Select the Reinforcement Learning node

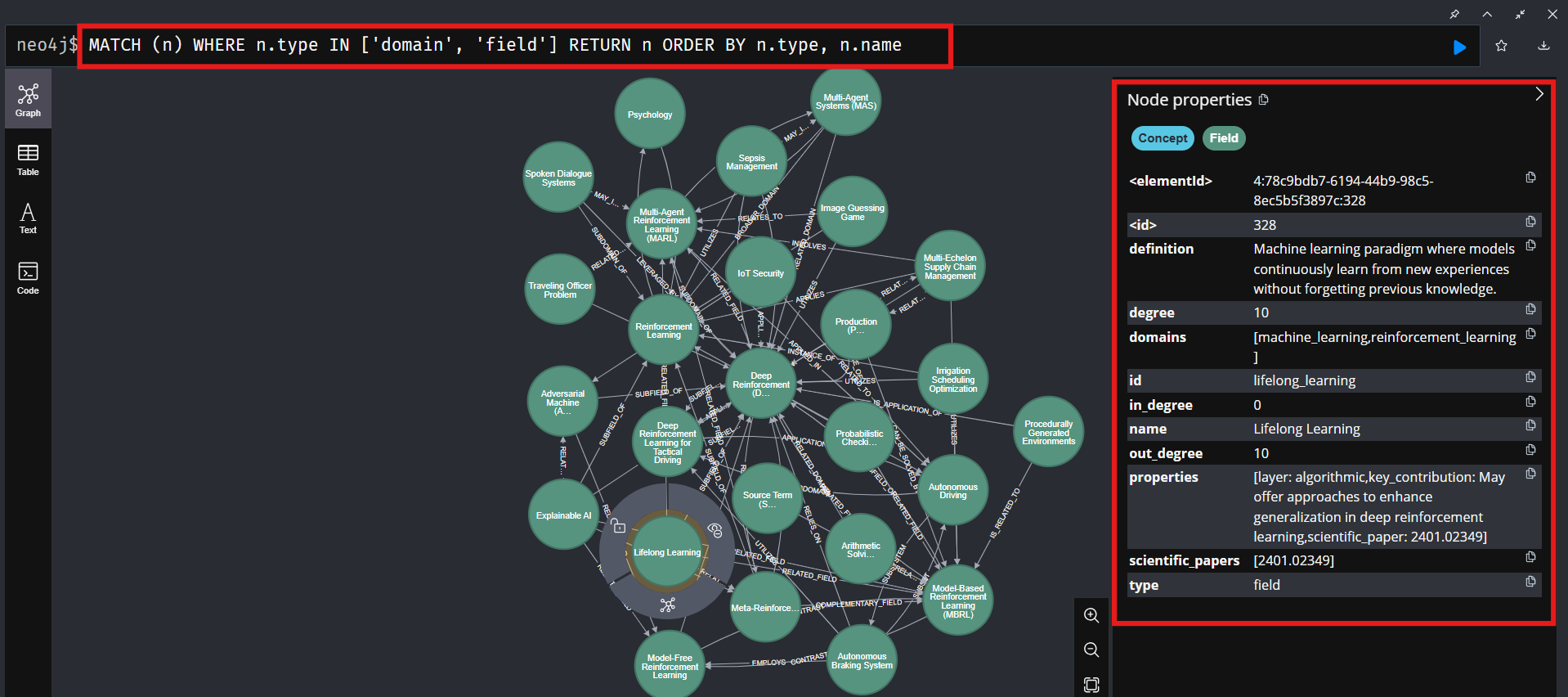(663, 331)
